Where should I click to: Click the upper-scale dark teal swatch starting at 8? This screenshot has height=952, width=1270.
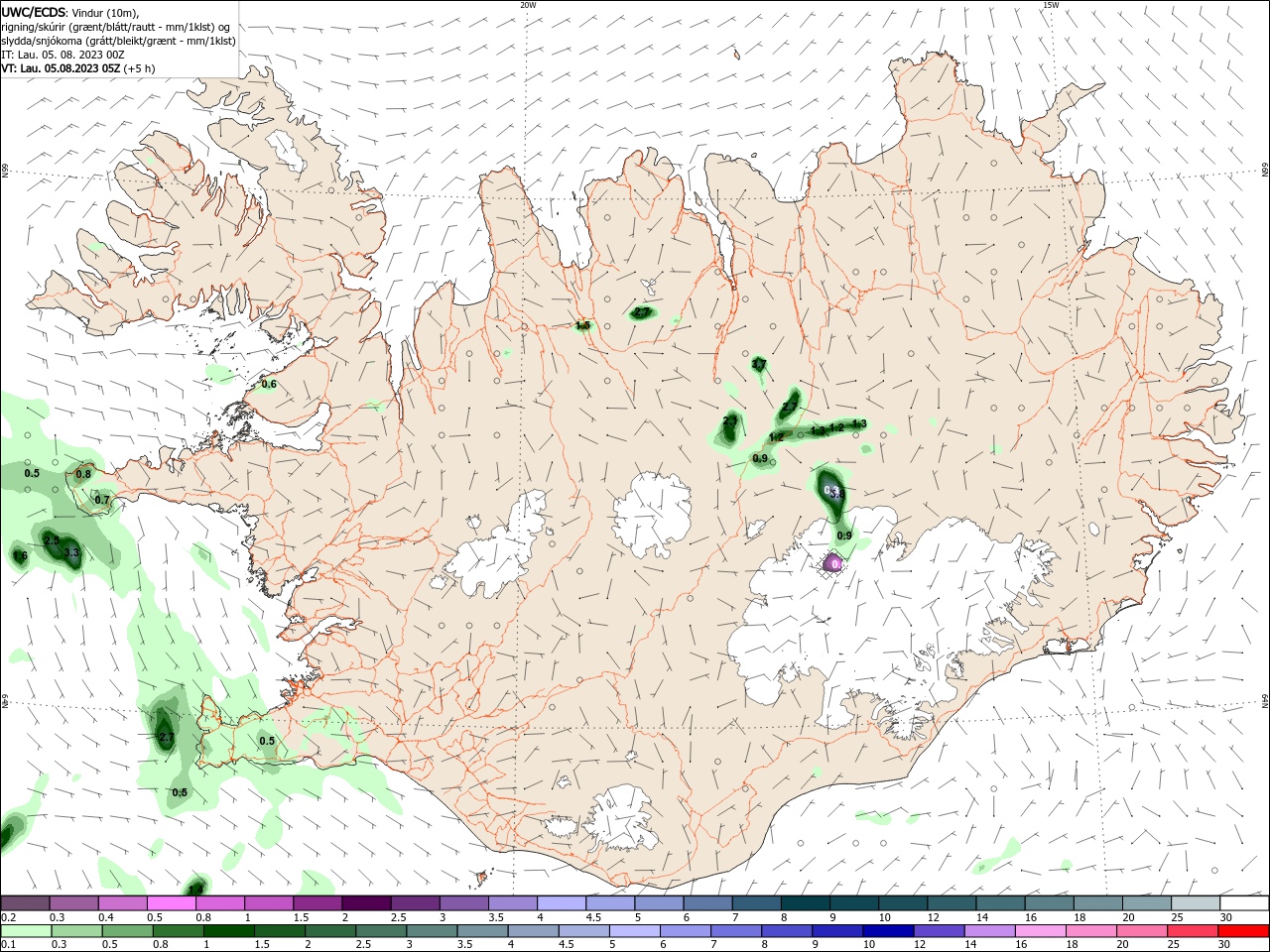(806, 903)
